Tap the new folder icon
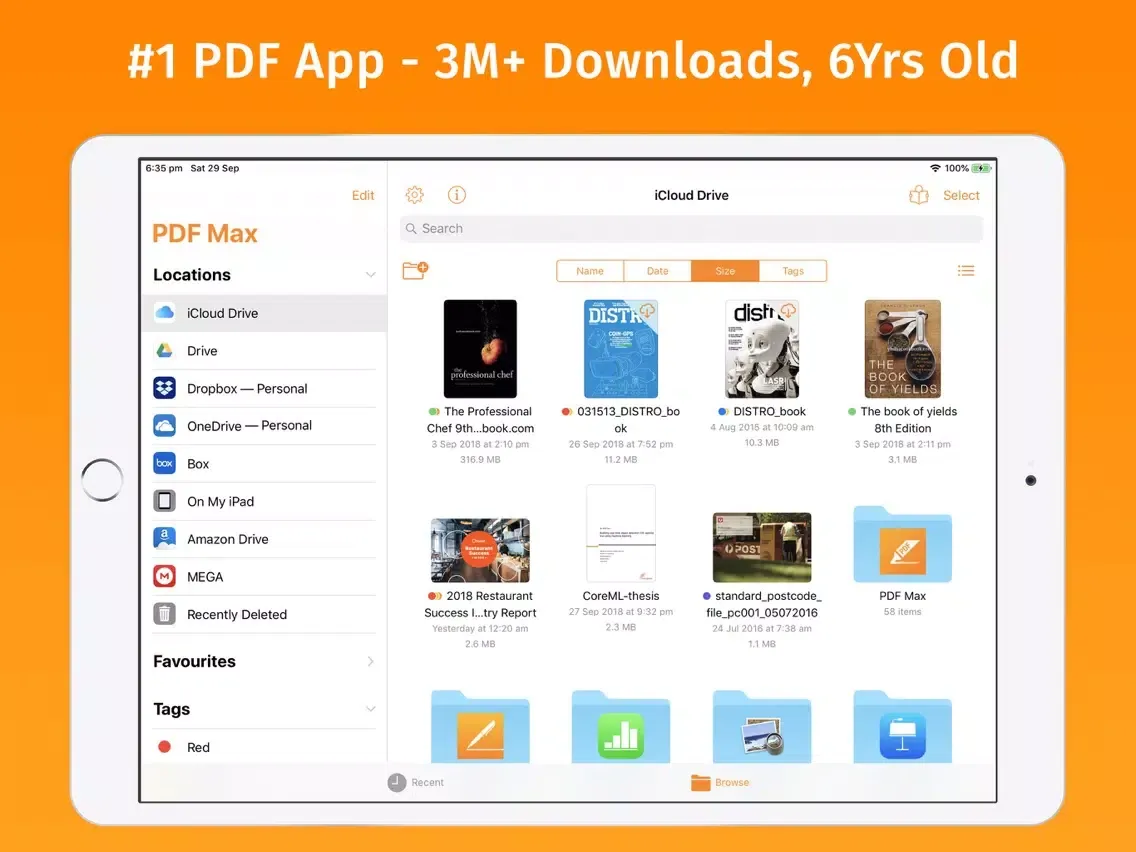 pos(415,270)
